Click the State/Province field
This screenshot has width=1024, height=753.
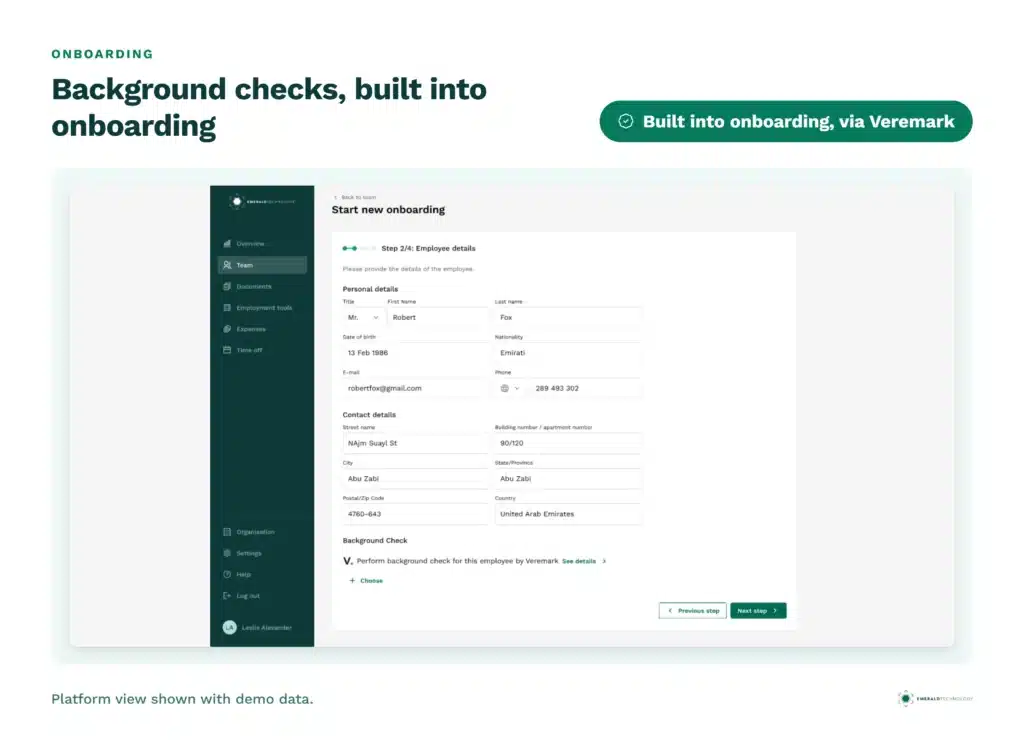[x=568, y=479]
